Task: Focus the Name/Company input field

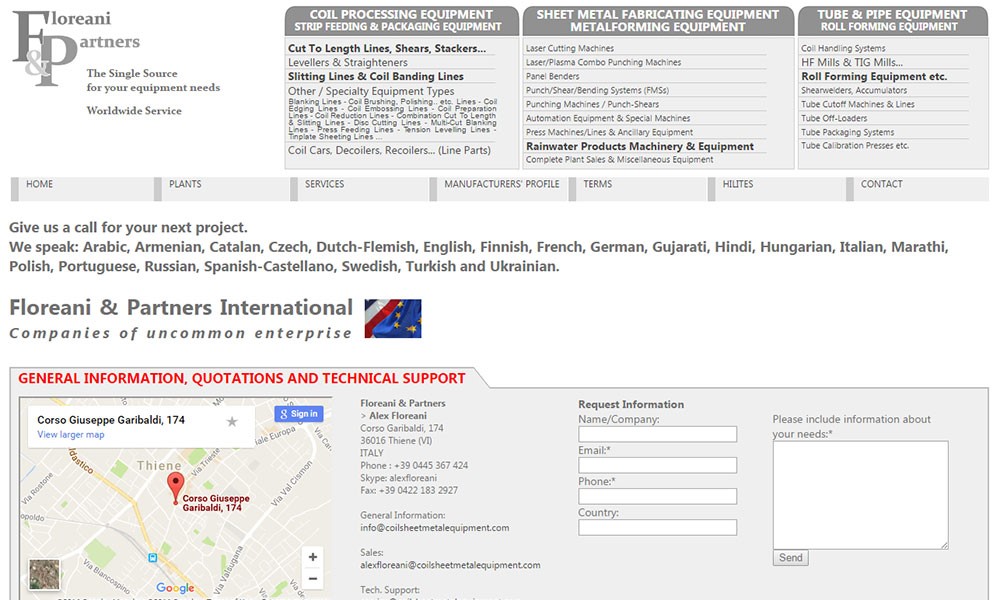Action: (x=658, y=434)
